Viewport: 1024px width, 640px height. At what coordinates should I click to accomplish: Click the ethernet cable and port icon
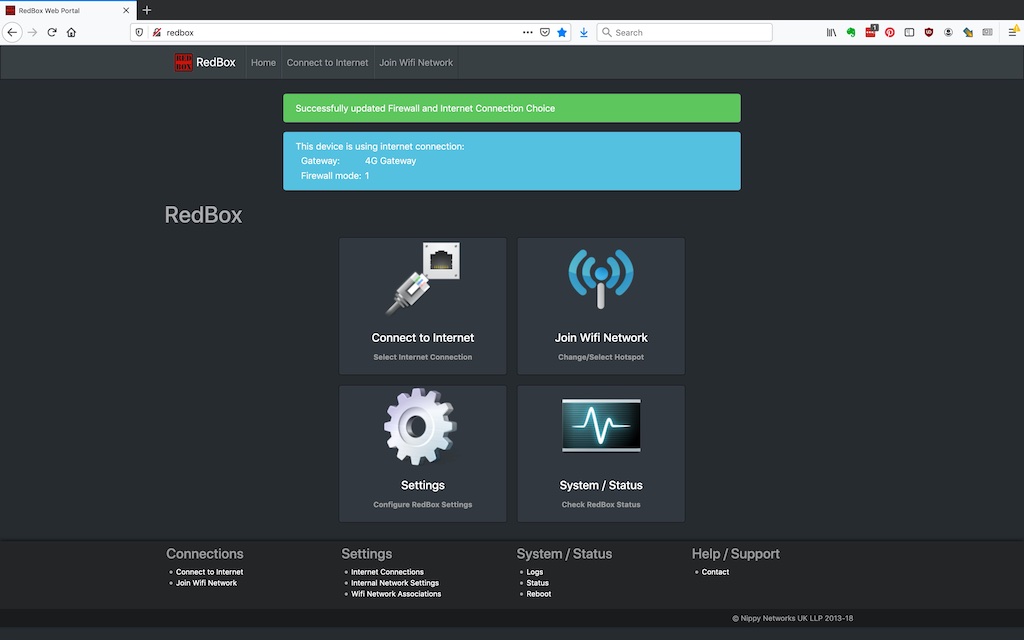(423, 279)
